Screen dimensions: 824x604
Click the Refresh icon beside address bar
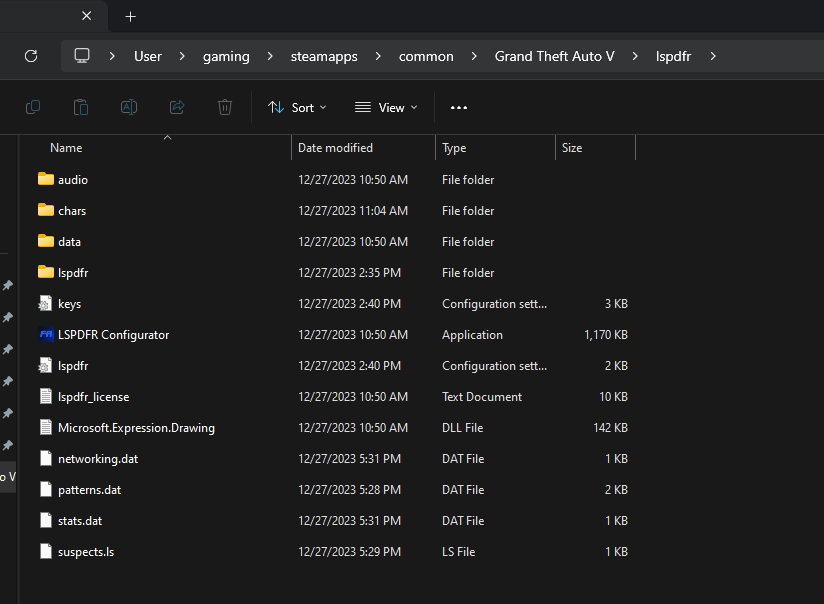(31, 56)
